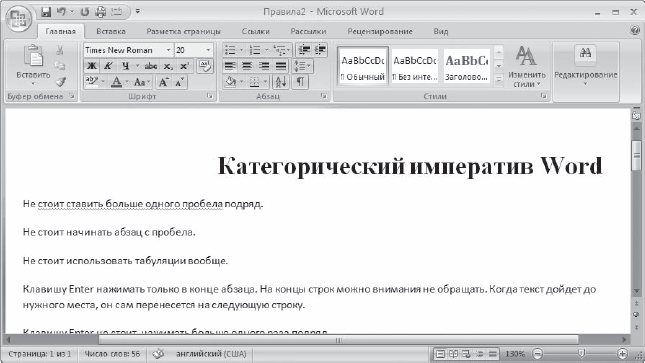Toggle strikethrough abc formatting
The width and height of the screenshot is (645, 363).
(x=151, y=66)
